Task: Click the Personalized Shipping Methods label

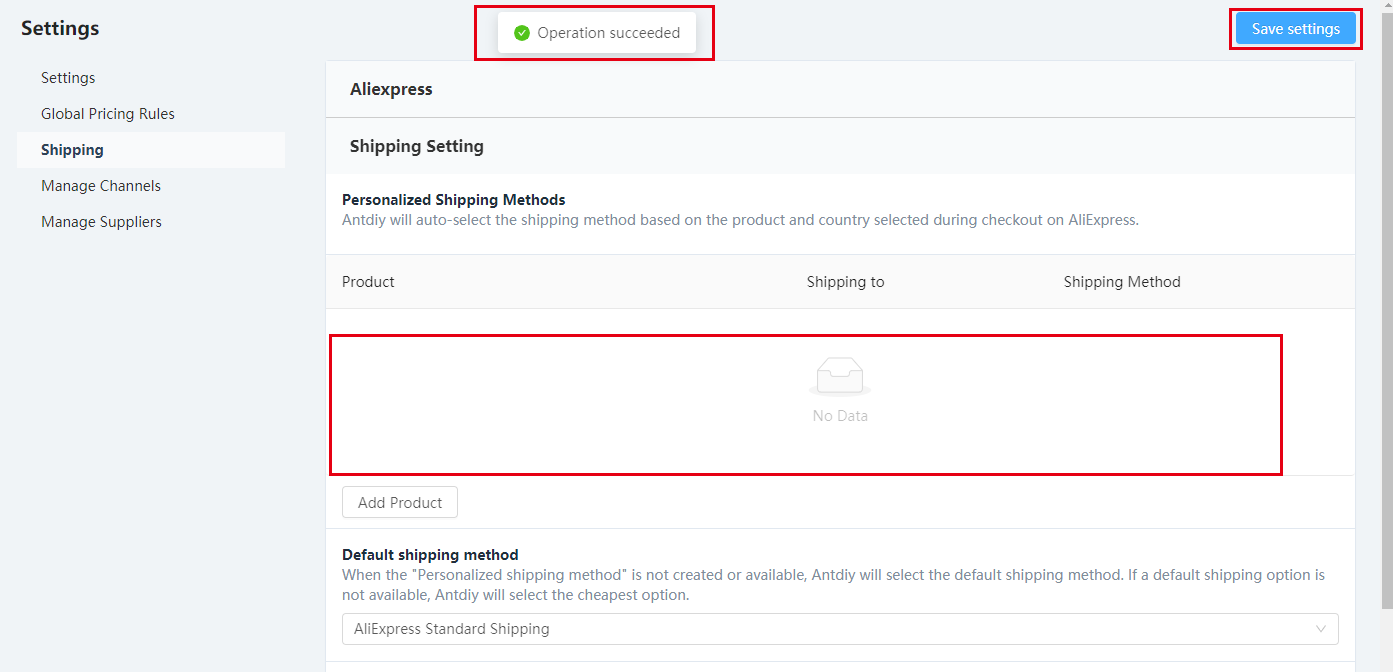Action: [x=454, y=200]
